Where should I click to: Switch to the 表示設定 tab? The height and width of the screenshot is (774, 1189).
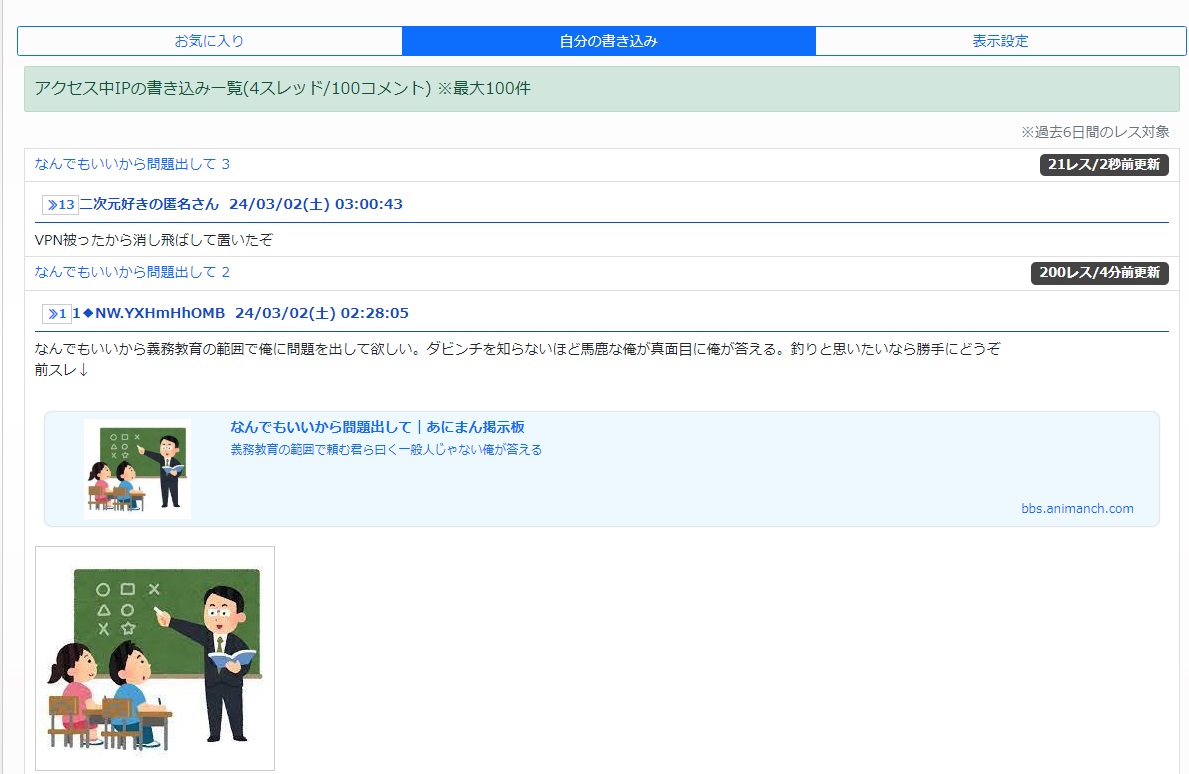pos(1000,41)
